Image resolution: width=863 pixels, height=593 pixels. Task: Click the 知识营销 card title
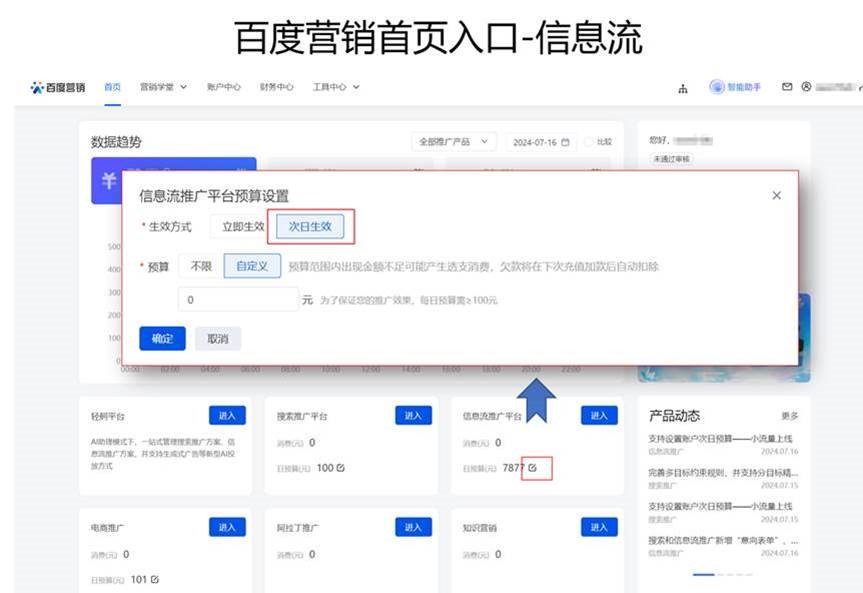coord(480,528)
